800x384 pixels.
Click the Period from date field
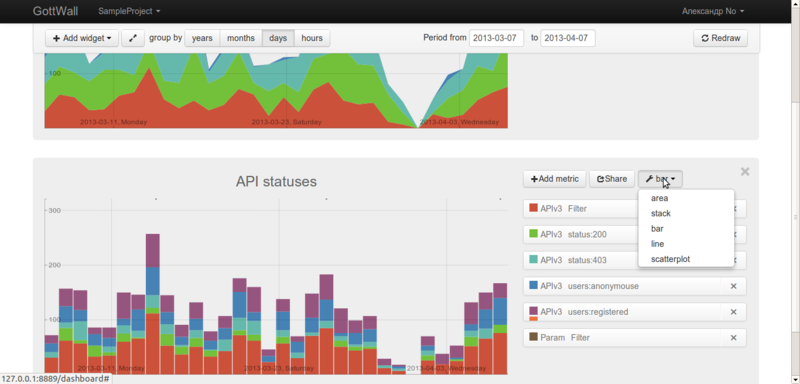click(496, 38)
